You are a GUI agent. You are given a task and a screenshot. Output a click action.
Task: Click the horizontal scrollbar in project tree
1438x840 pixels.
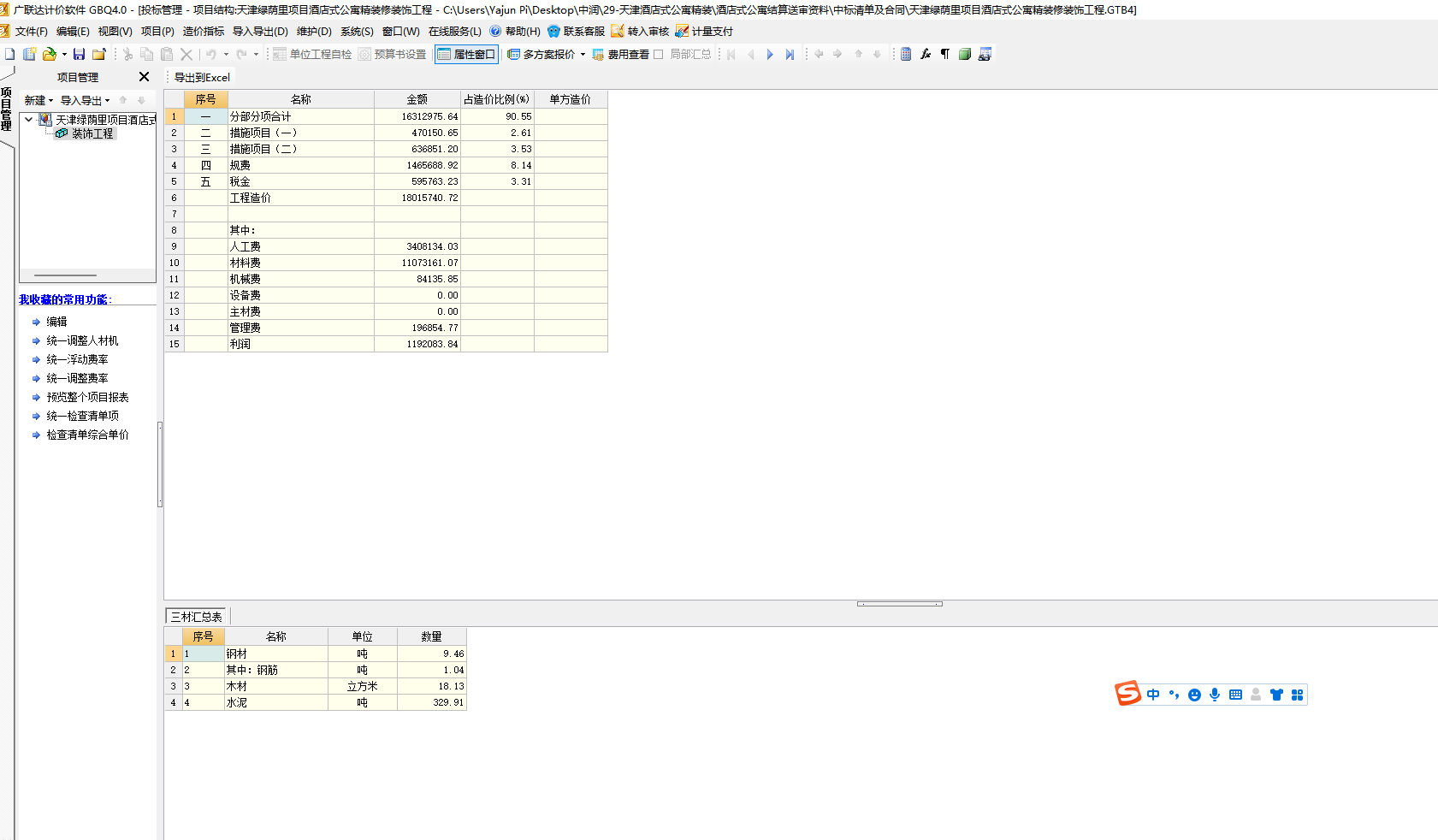point(66,275)
